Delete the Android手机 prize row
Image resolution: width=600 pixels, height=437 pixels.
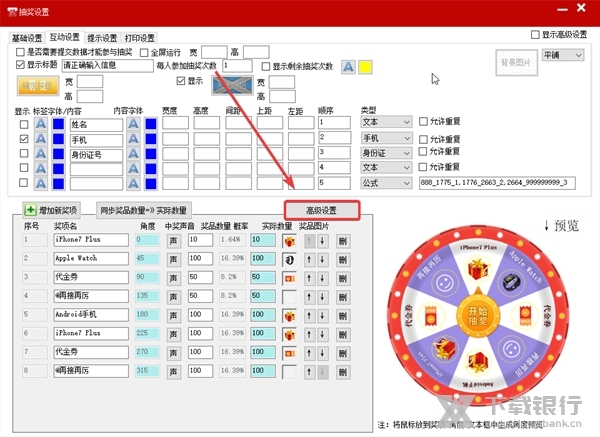tap(343, 316)
